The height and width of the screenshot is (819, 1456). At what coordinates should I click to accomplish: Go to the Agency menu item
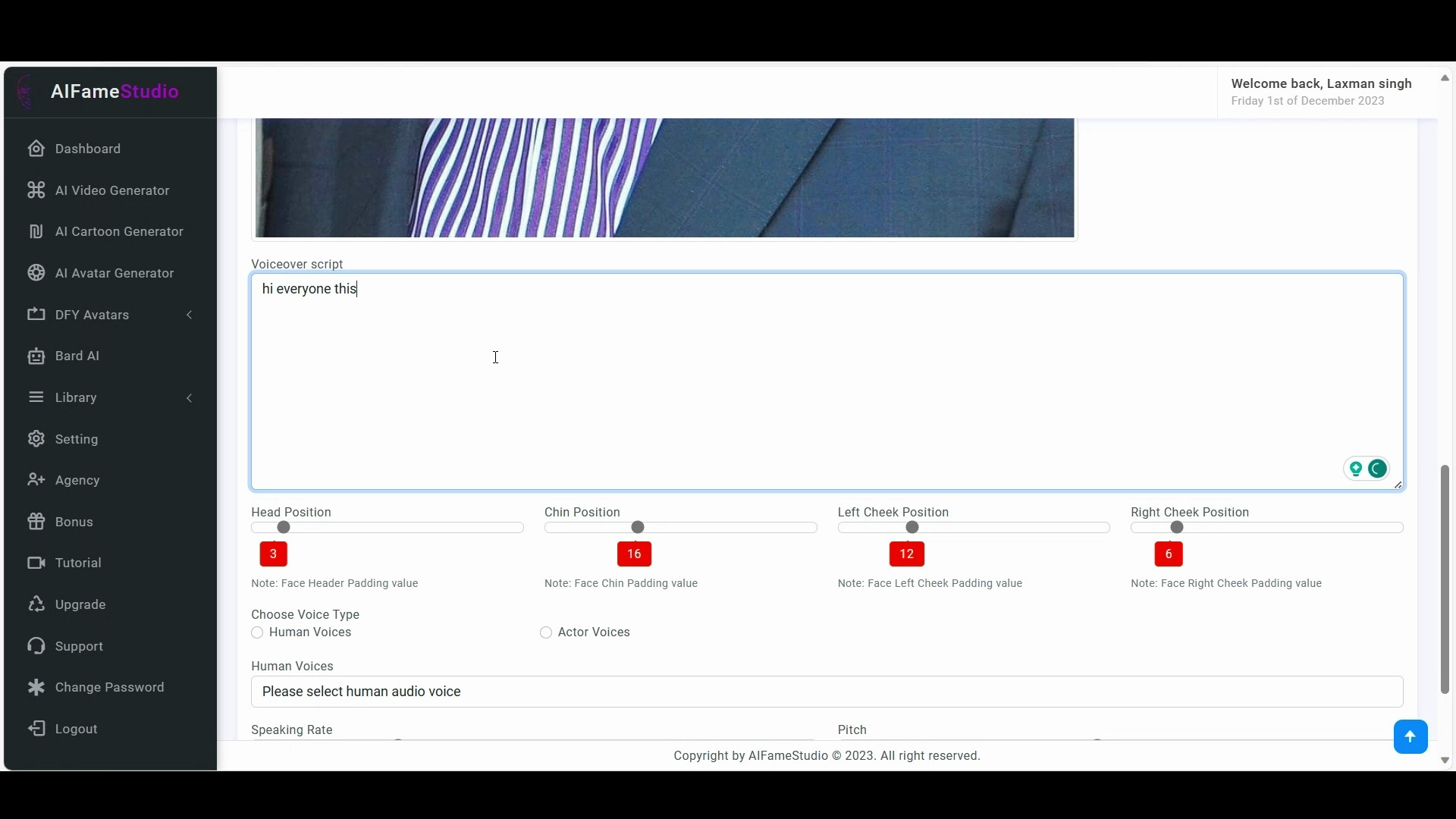77,480
